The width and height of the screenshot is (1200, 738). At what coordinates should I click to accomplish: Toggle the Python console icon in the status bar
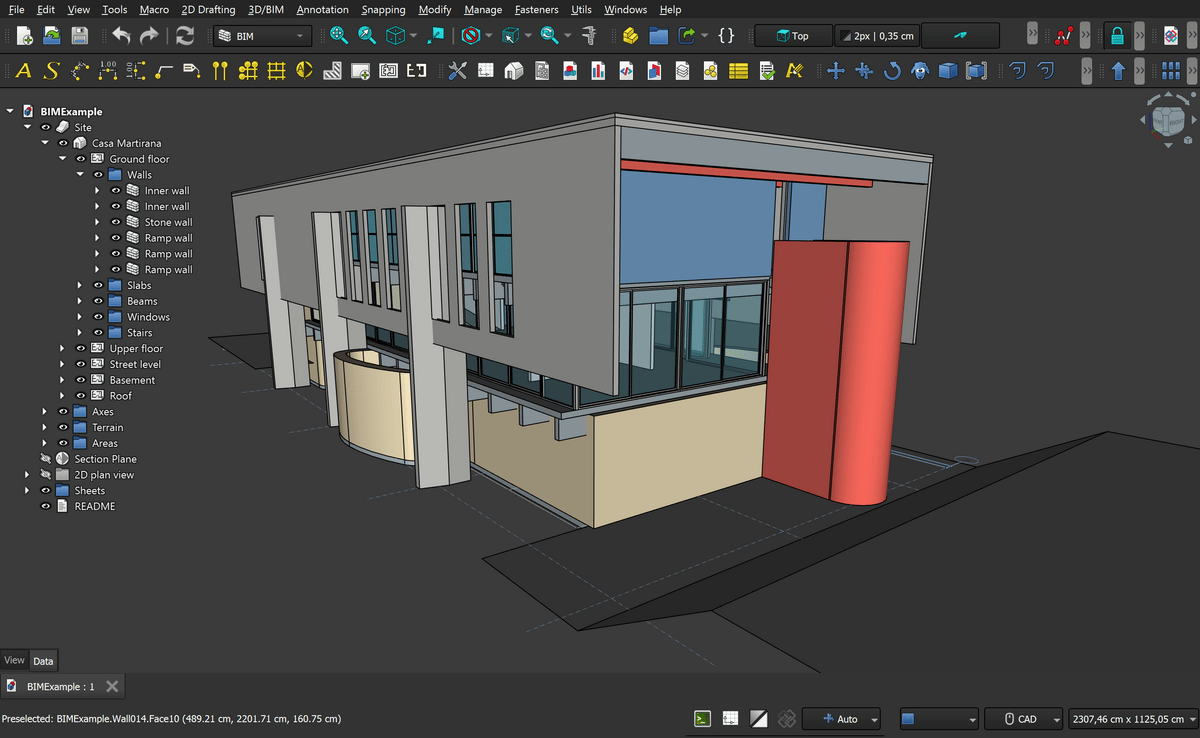point(702,718)
